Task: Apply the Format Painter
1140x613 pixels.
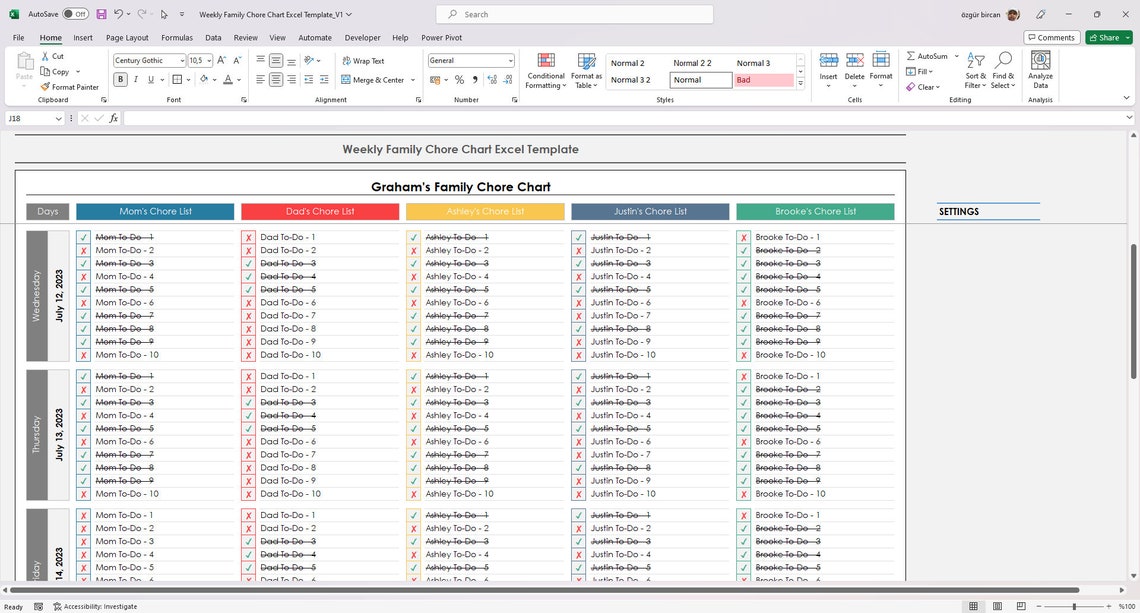Action: click(x=69, y=86)
